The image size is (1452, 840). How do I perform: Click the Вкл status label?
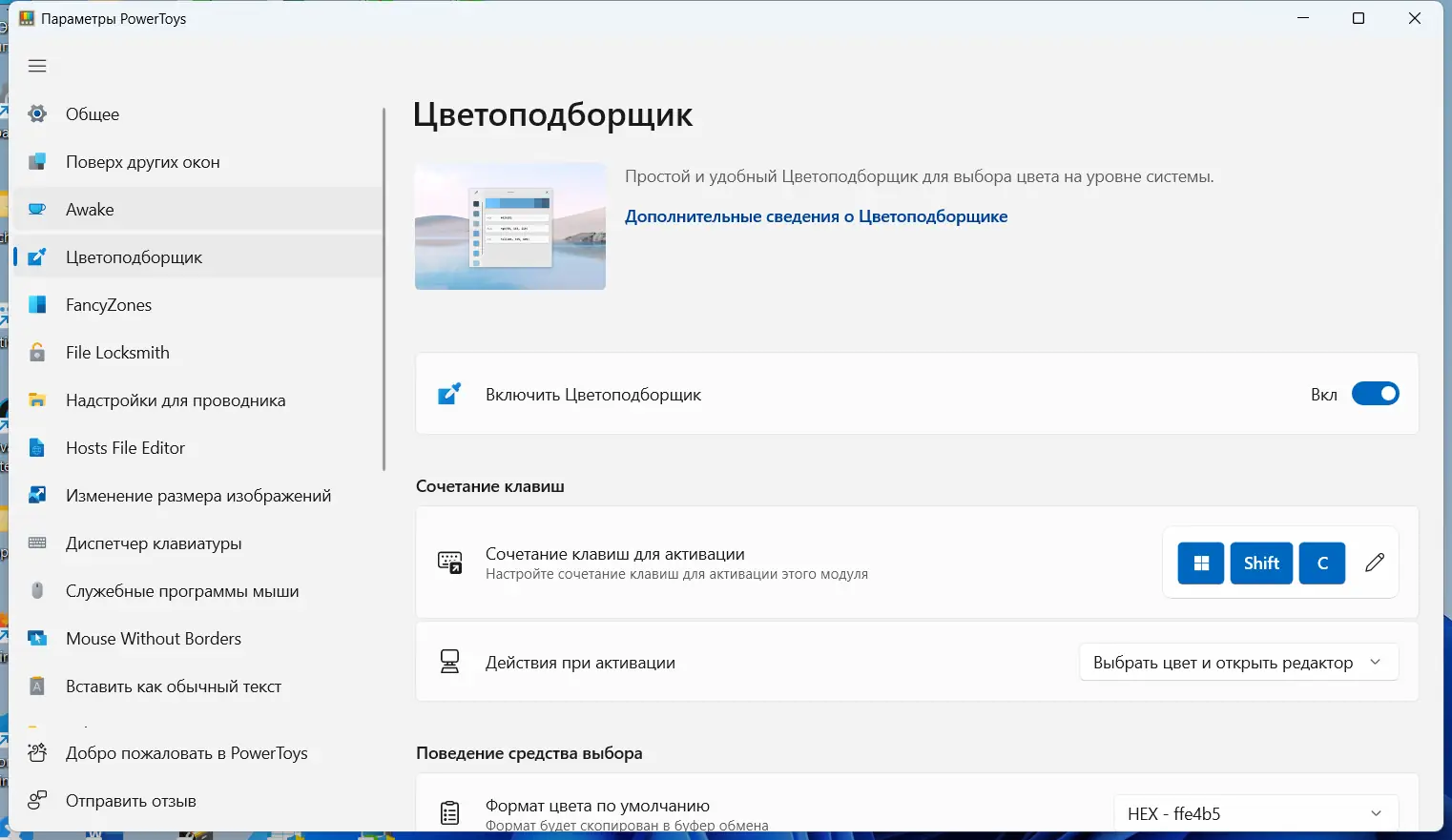pos(1324,395)
